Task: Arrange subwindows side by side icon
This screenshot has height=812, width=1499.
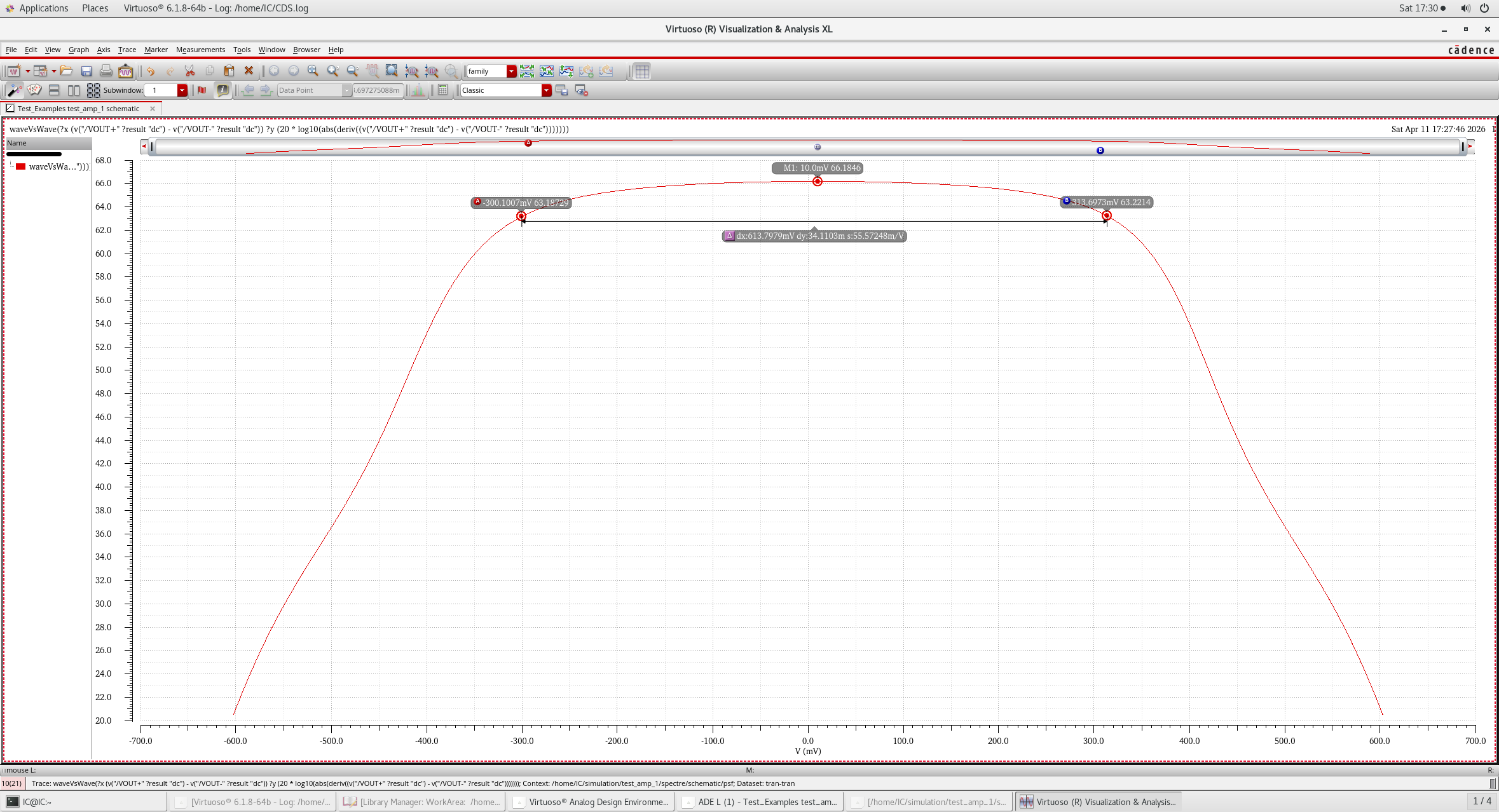Action: point(74,90)
